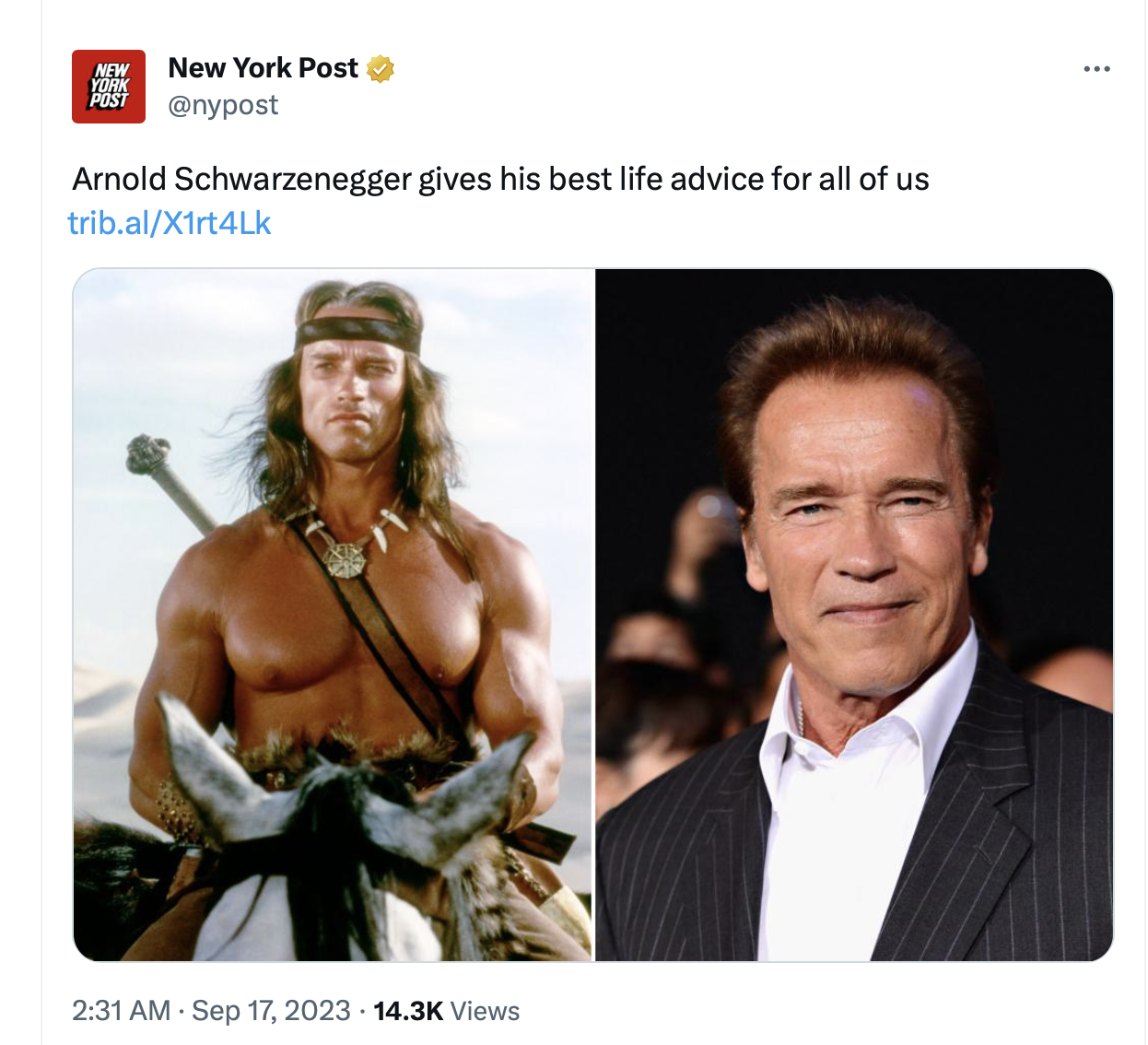Image resolution: width=1148 pixels, height=1045 pixels.
Task: Click the name Arnold Schwarzenegger in tweet text
Action: [241, 179]
